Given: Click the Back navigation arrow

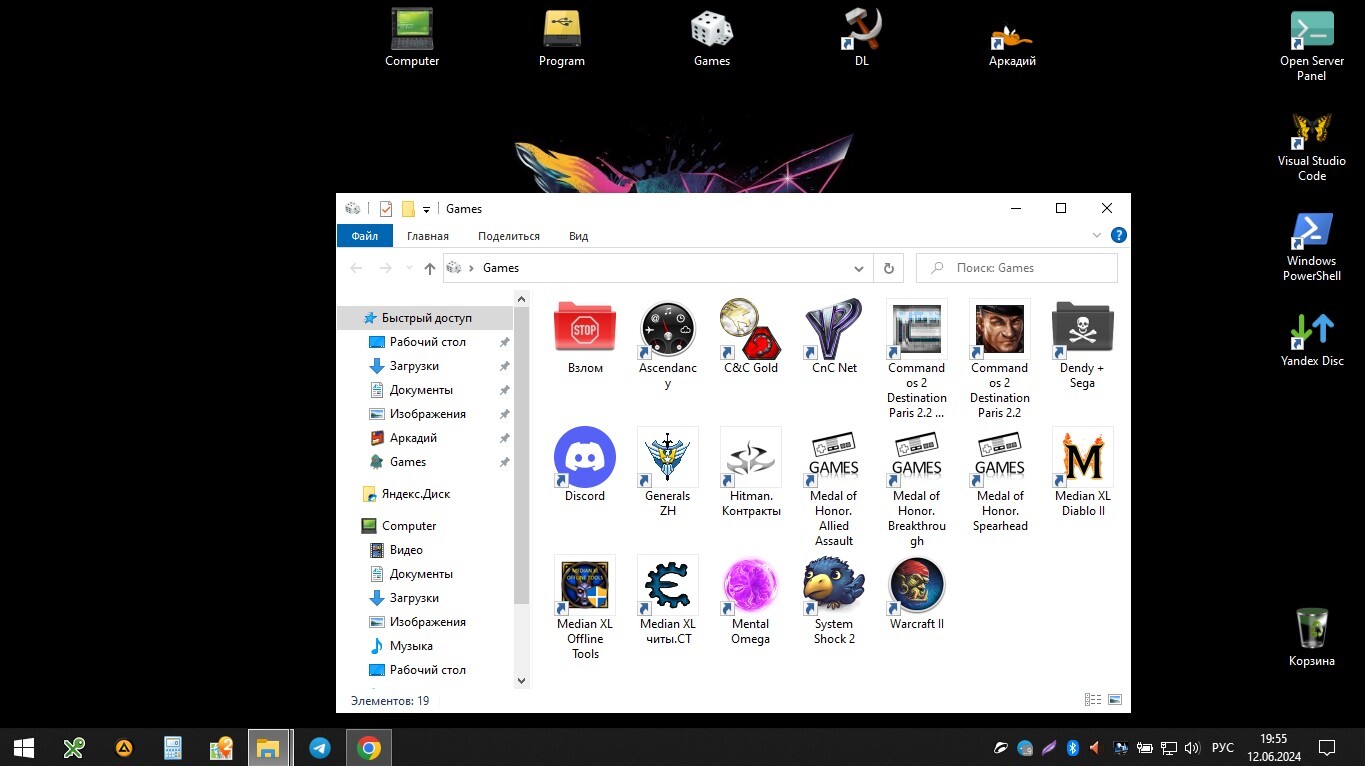Looking at the screenshot, I should [x=356, y=268].
